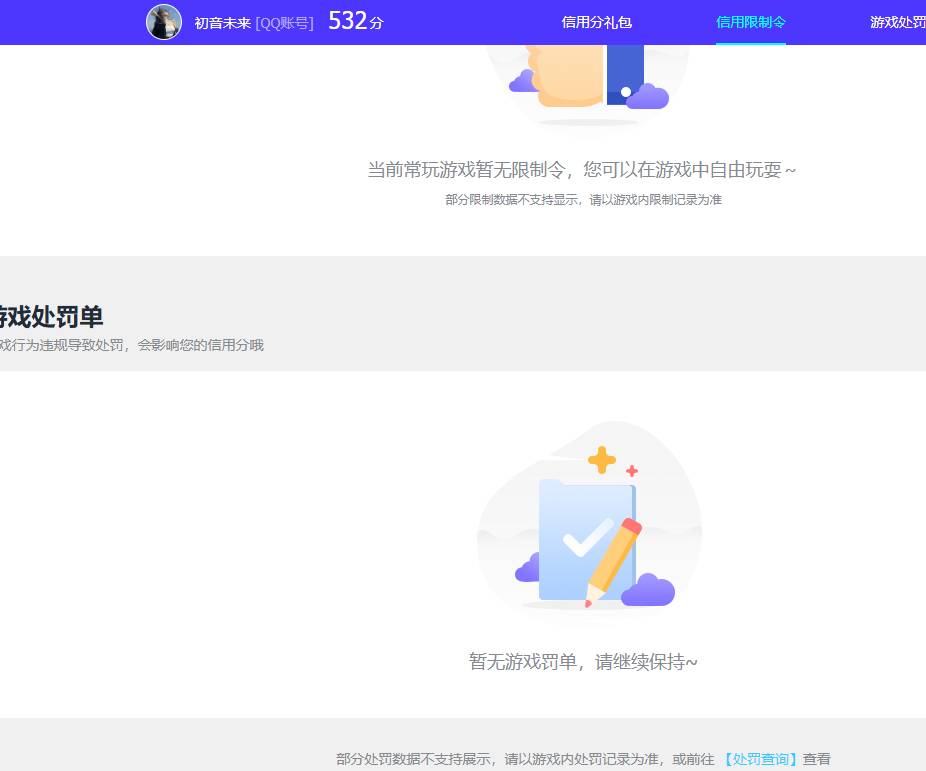Open the 【处罚查询】 link in the footer
Screen dimensions: 926x771
761,759
